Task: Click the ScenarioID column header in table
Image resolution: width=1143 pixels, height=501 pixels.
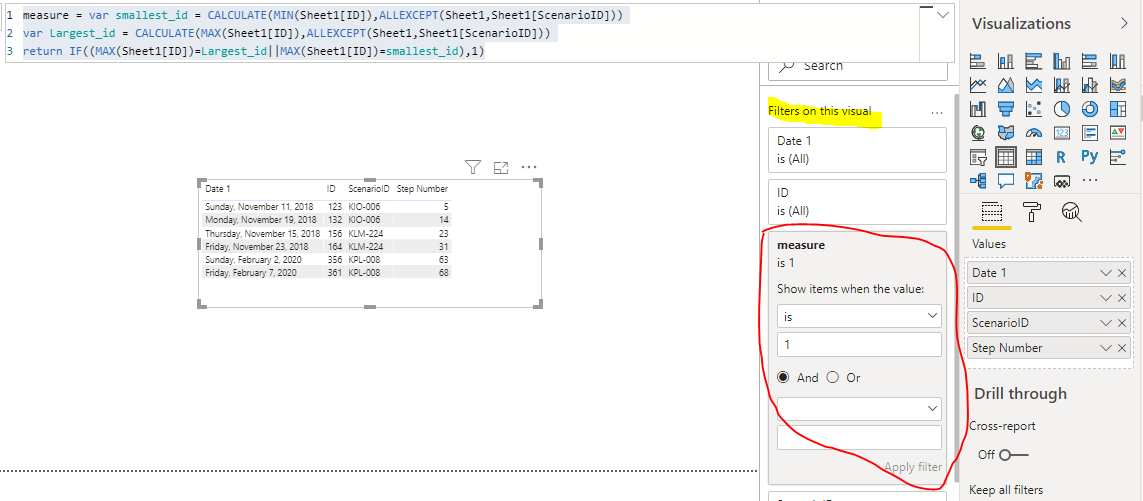Action: pyautogui.click(x=367, y=189)
